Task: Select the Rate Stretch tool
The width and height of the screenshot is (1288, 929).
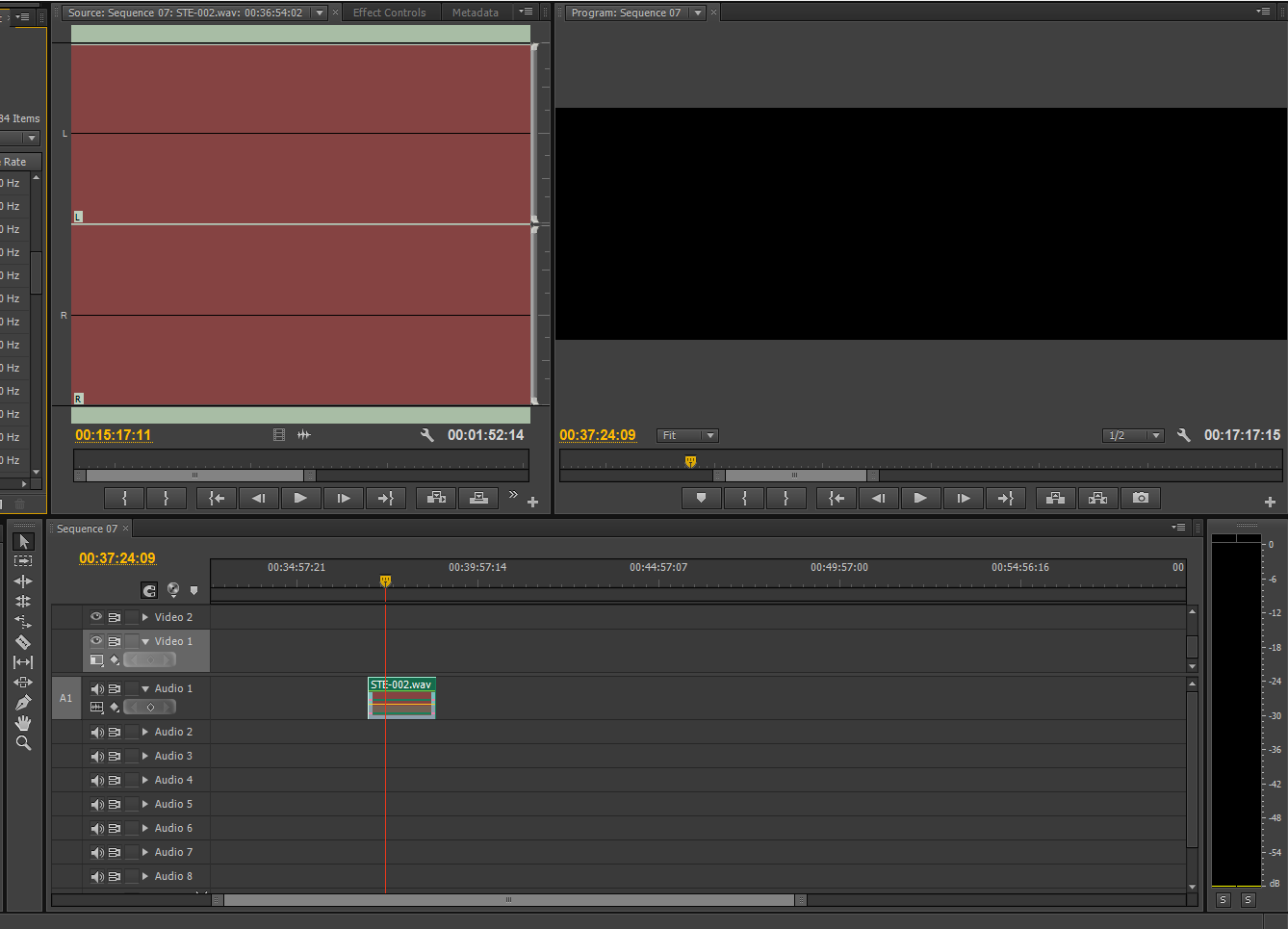Action: [23, 622]
